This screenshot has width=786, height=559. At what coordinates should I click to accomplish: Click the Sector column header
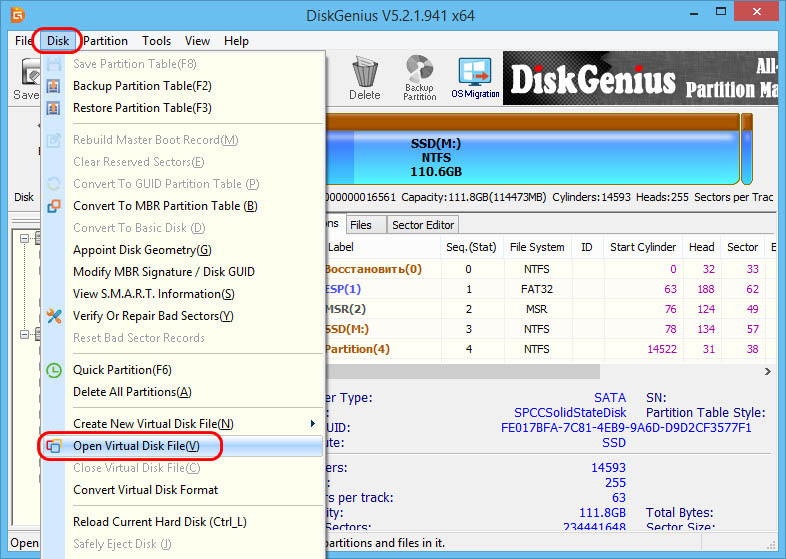[x=742, y=247]
